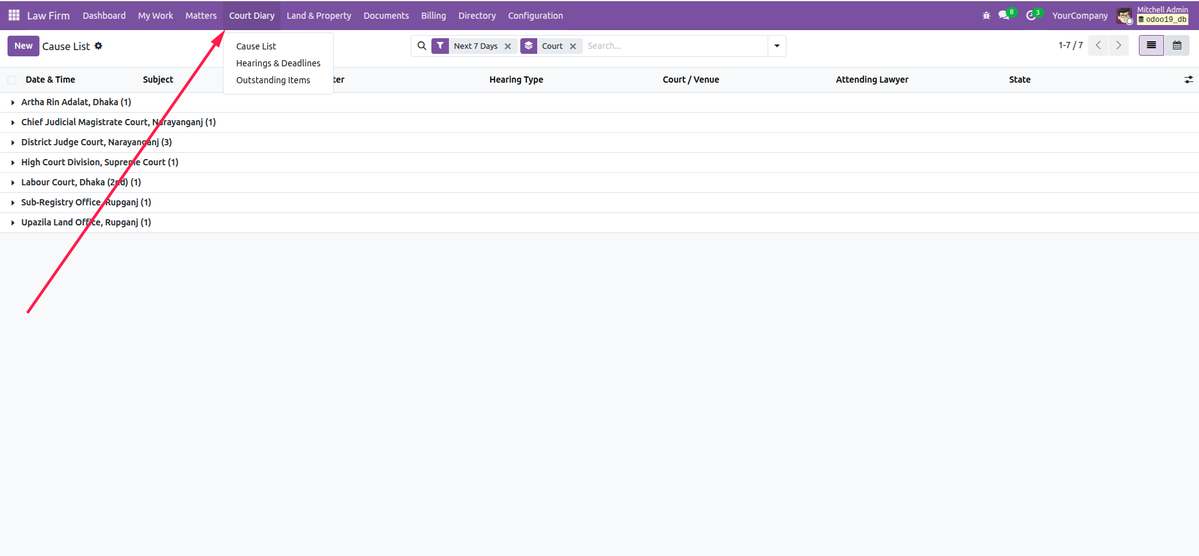This screenshot has height=556, width=1199.
Task: Open the activities clock icon
Action: pos(1031,15)
